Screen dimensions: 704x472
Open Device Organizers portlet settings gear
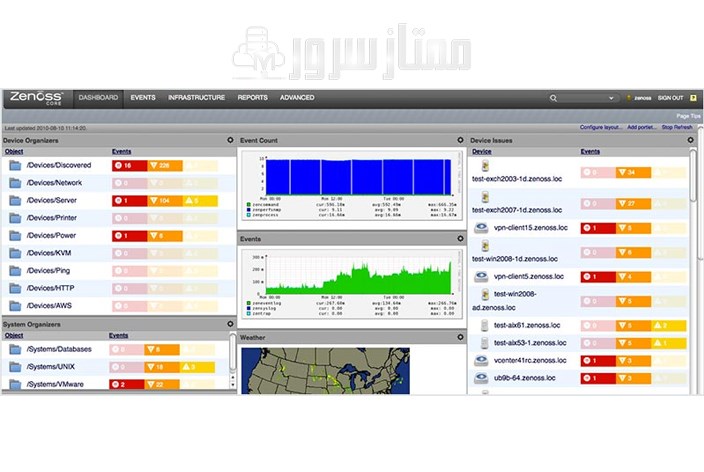[230, 140]
